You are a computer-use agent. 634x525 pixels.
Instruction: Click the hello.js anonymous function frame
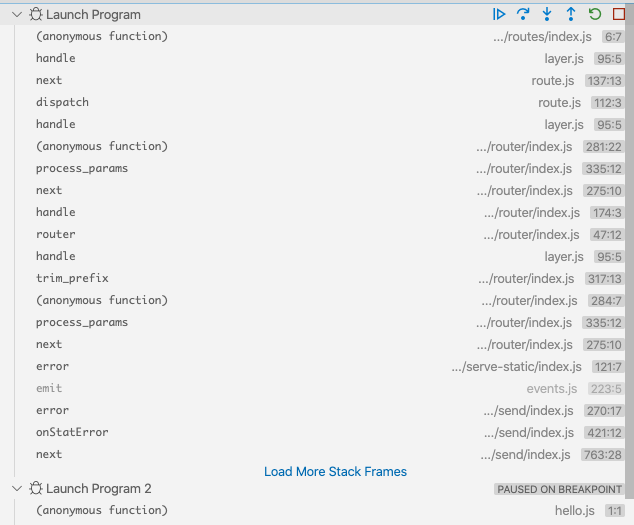(102, 510)
